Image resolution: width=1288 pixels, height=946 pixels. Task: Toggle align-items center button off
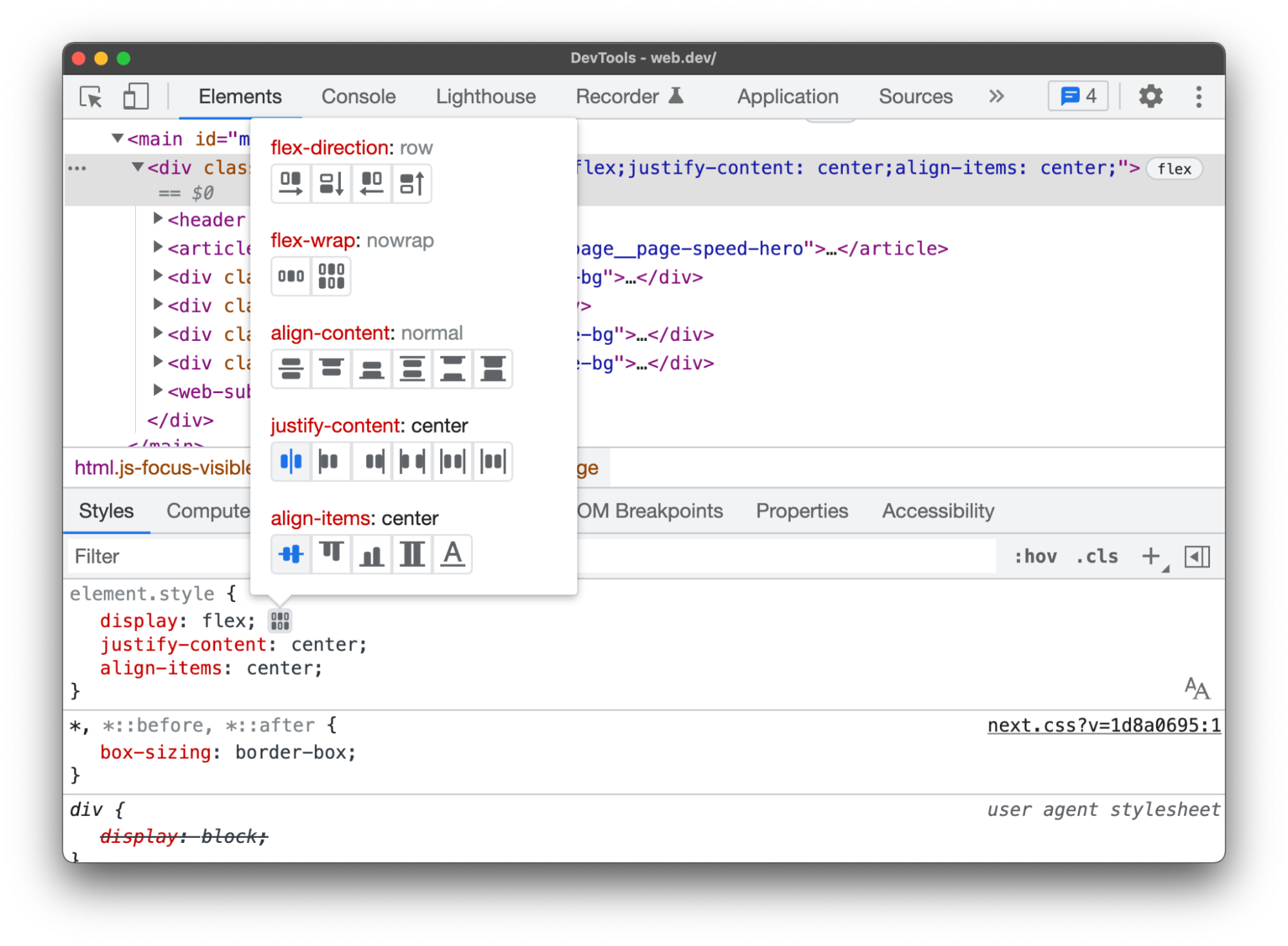(x=291, y=554)
